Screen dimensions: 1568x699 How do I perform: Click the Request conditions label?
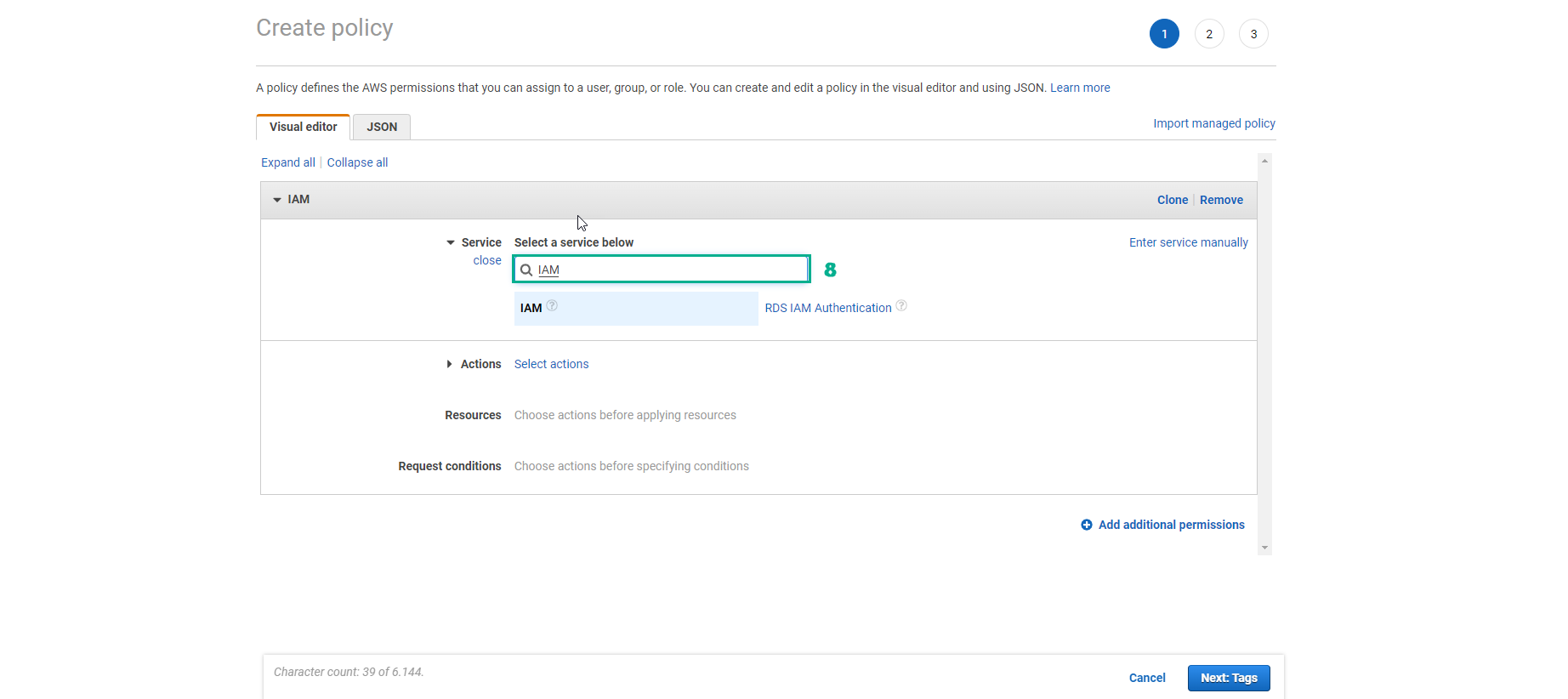pos(450,466)
